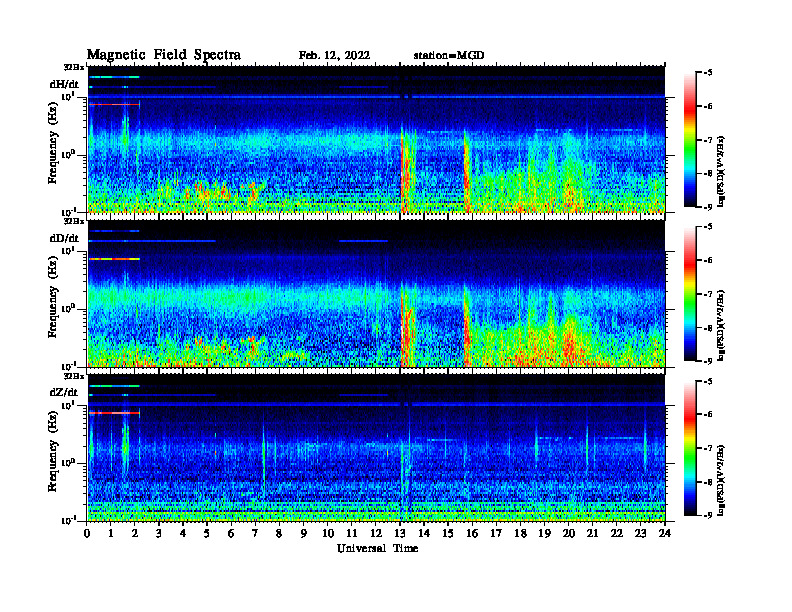
Task: Open the dH/dt spectrogram plot
Action: [x=376, y=139]
